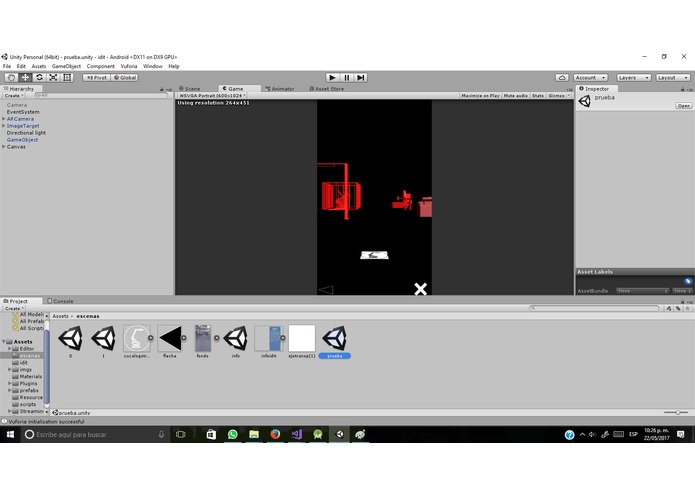Open Cloud services button
Screen dimensions: 695x494
pyautogui.click(x=562, y=78)
